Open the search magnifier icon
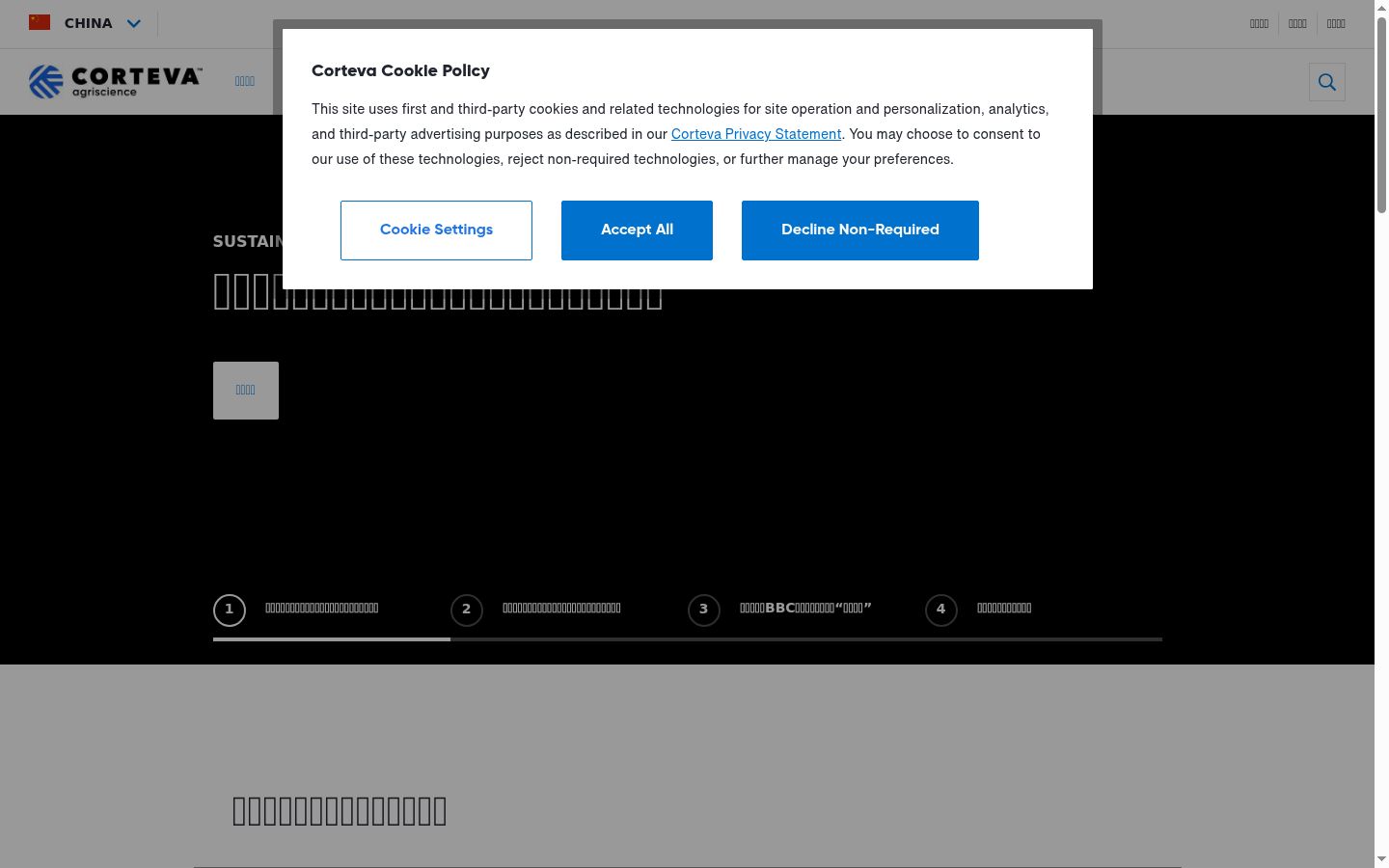The image size is (1389, 868). [x=1327, y=82]
